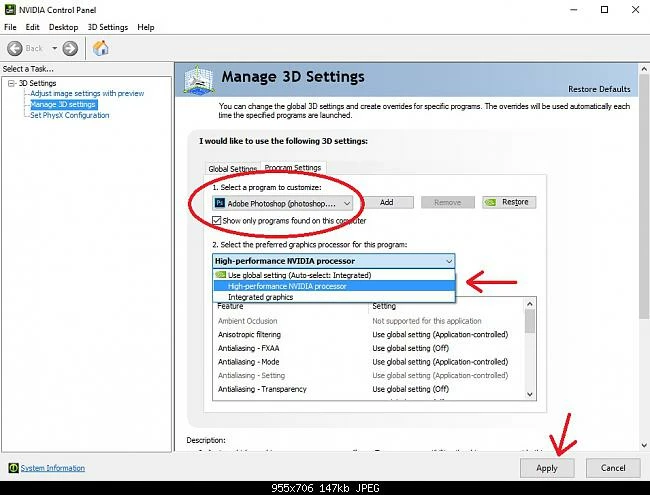Viewport: 650px width, 495px height.
Task: Click the Forward arrow icon
Action: click(x=70, y=49)
